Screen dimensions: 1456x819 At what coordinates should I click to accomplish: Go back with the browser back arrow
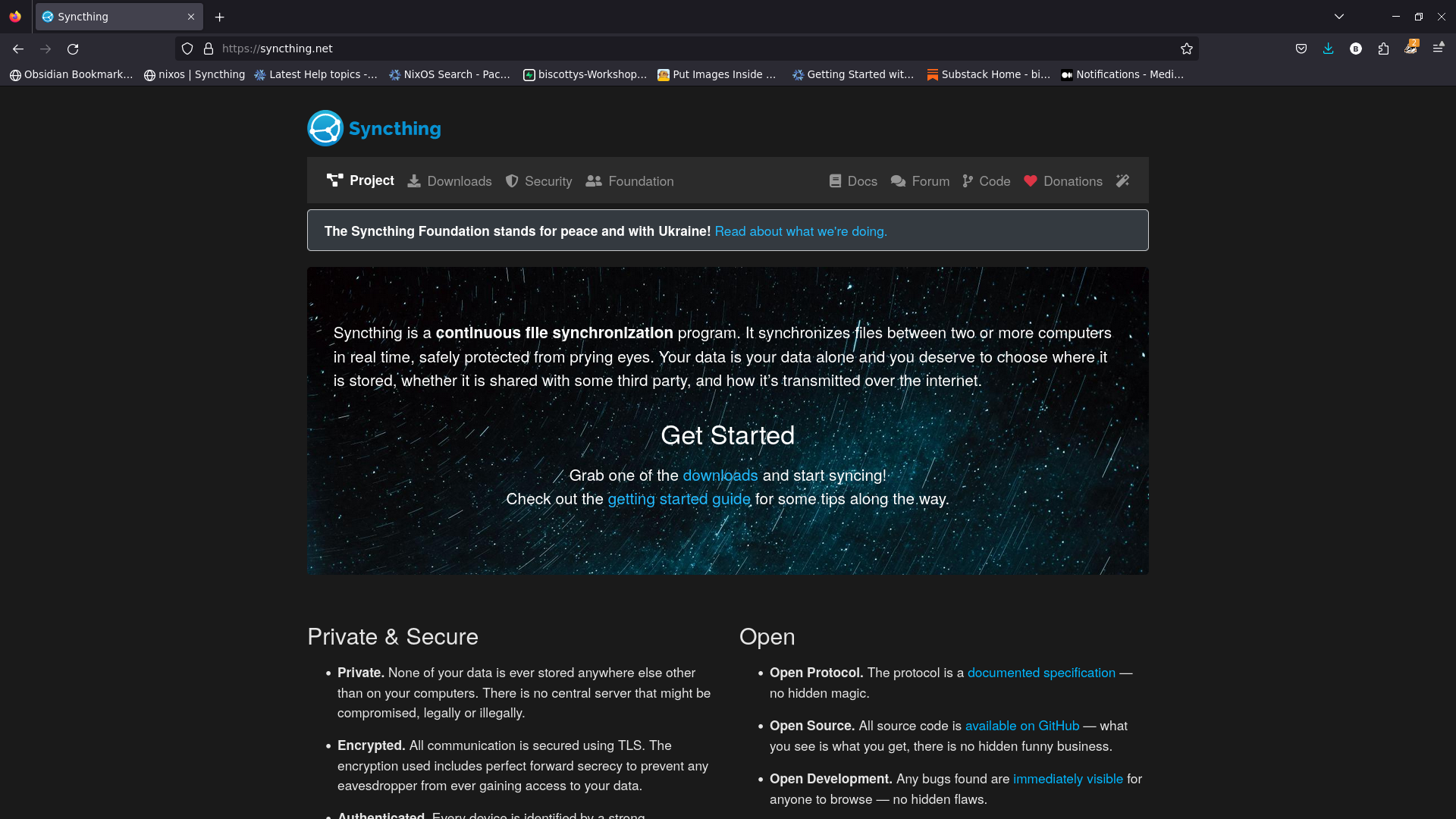pos(18,49)
